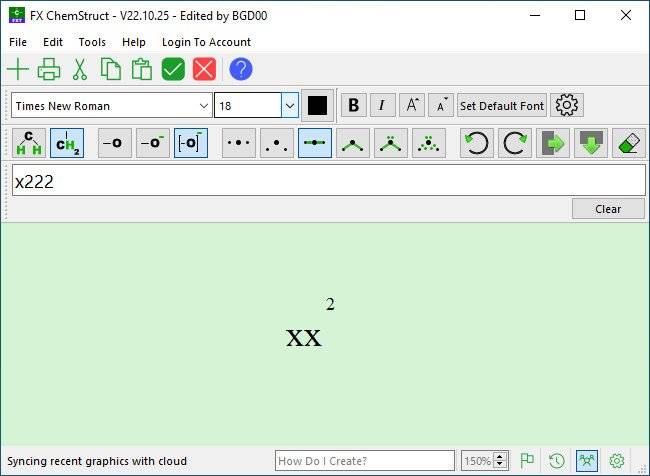The height and width of the screenshot is (476, 650).
Task: Toggle the molecule icon in status bar
Action: [x=587, y=460]
